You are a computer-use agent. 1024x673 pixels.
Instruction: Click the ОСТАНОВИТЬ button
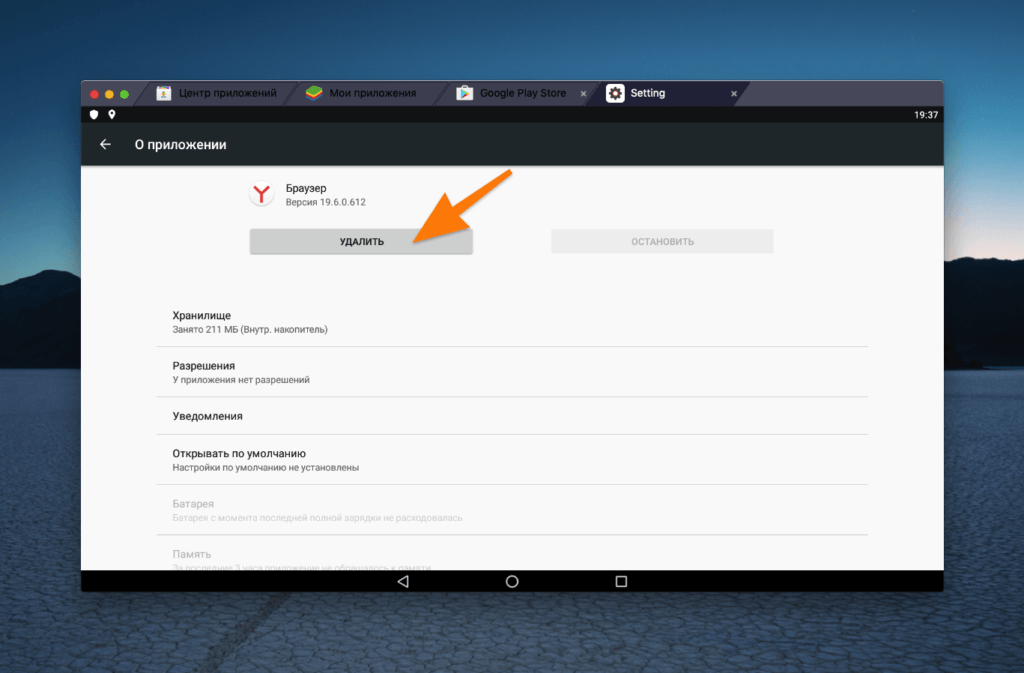pos(662,242)
